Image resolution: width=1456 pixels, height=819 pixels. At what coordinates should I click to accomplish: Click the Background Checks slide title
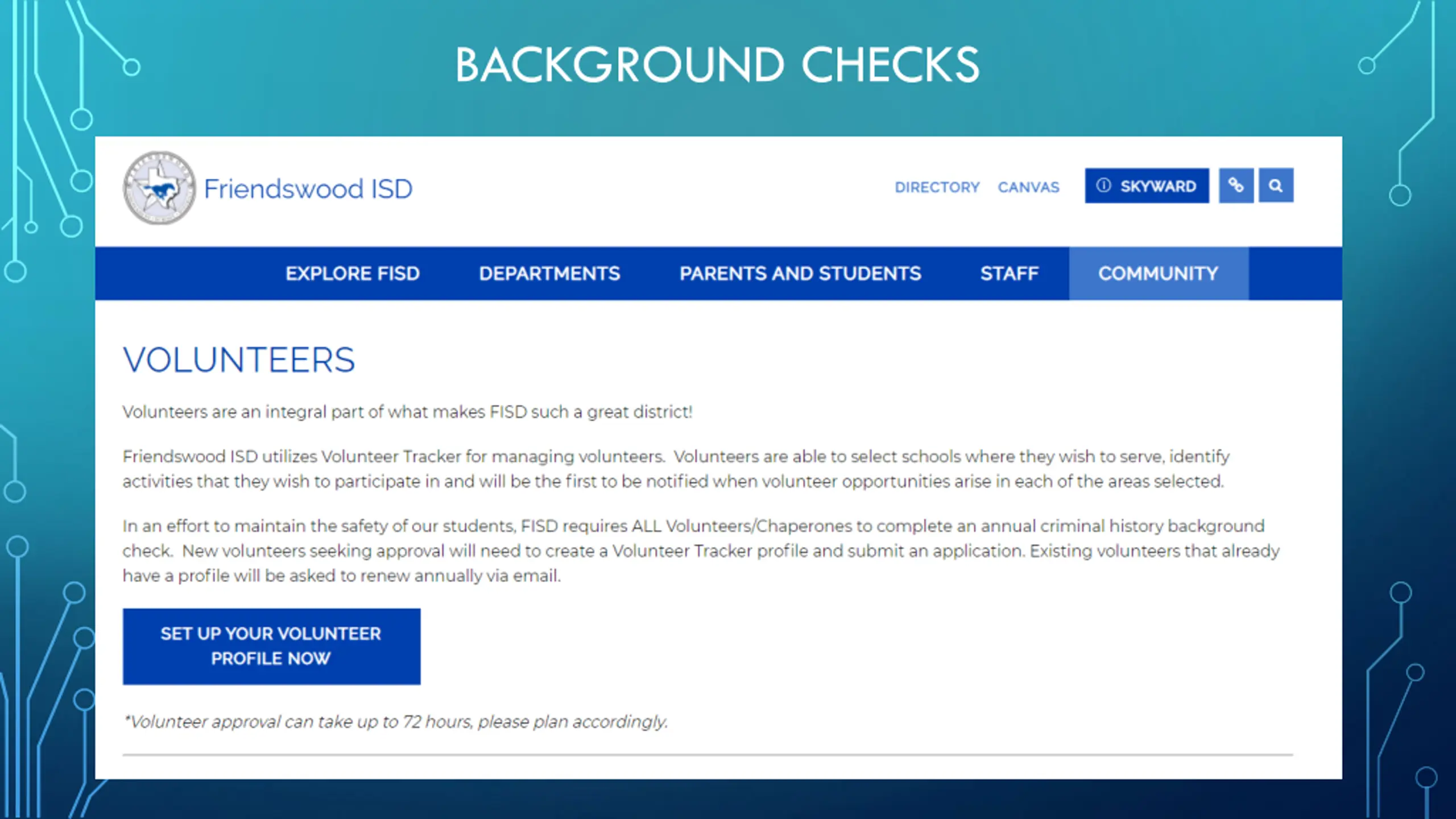tap(717, 65)
